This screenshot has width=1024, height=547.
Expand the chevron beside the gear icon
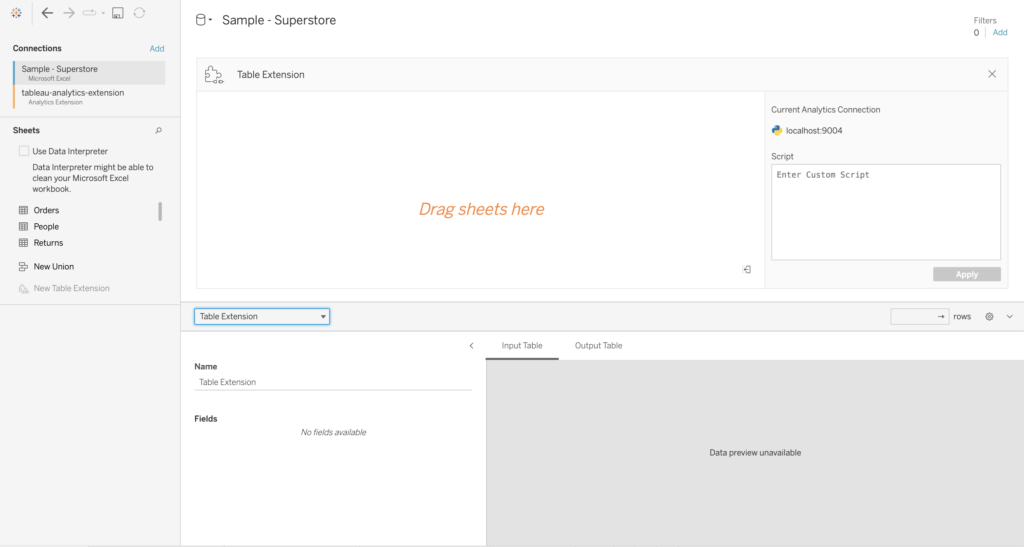pyautogui.click(x=1009, y=316)
